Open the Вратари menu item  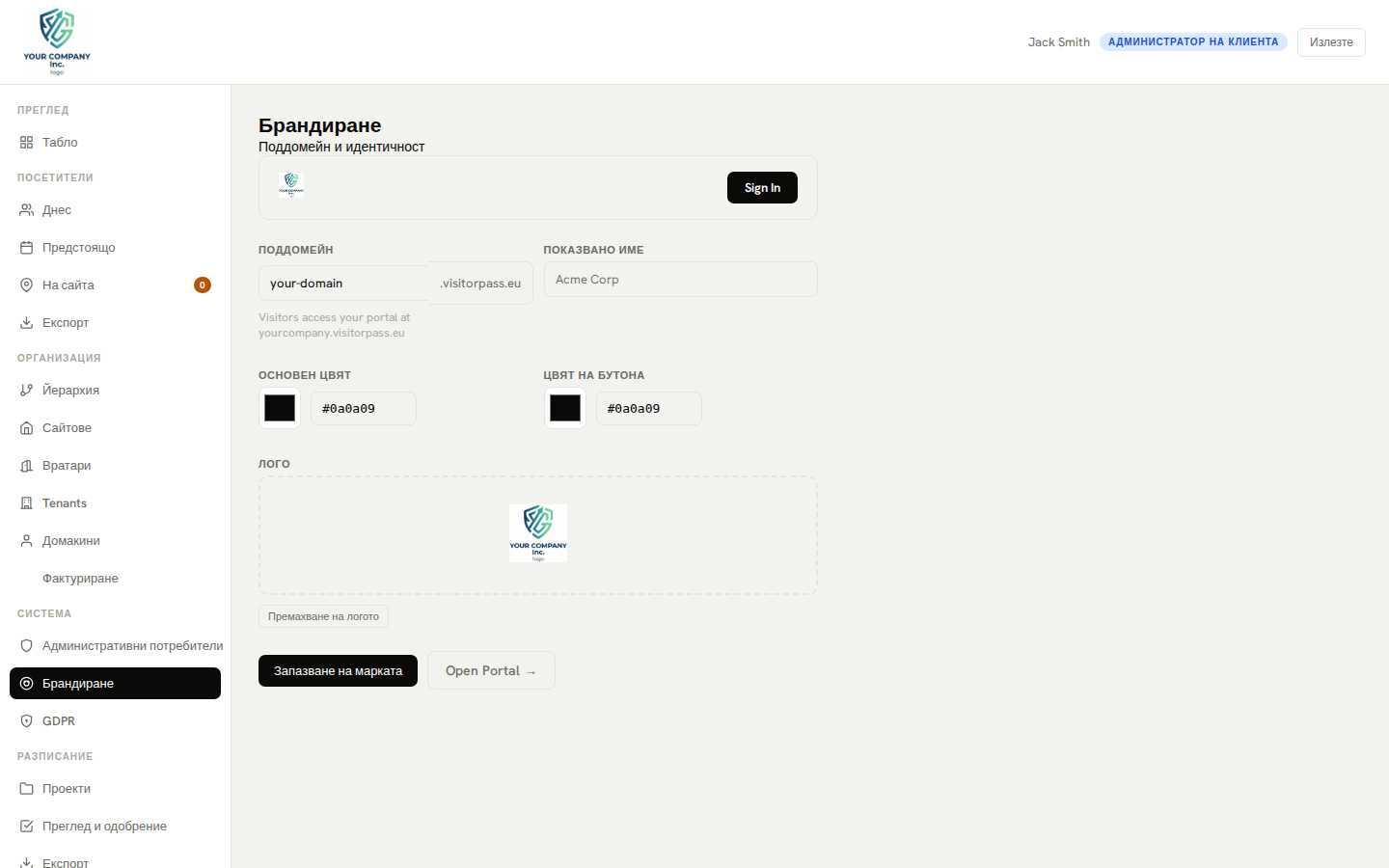coord(67,466)
